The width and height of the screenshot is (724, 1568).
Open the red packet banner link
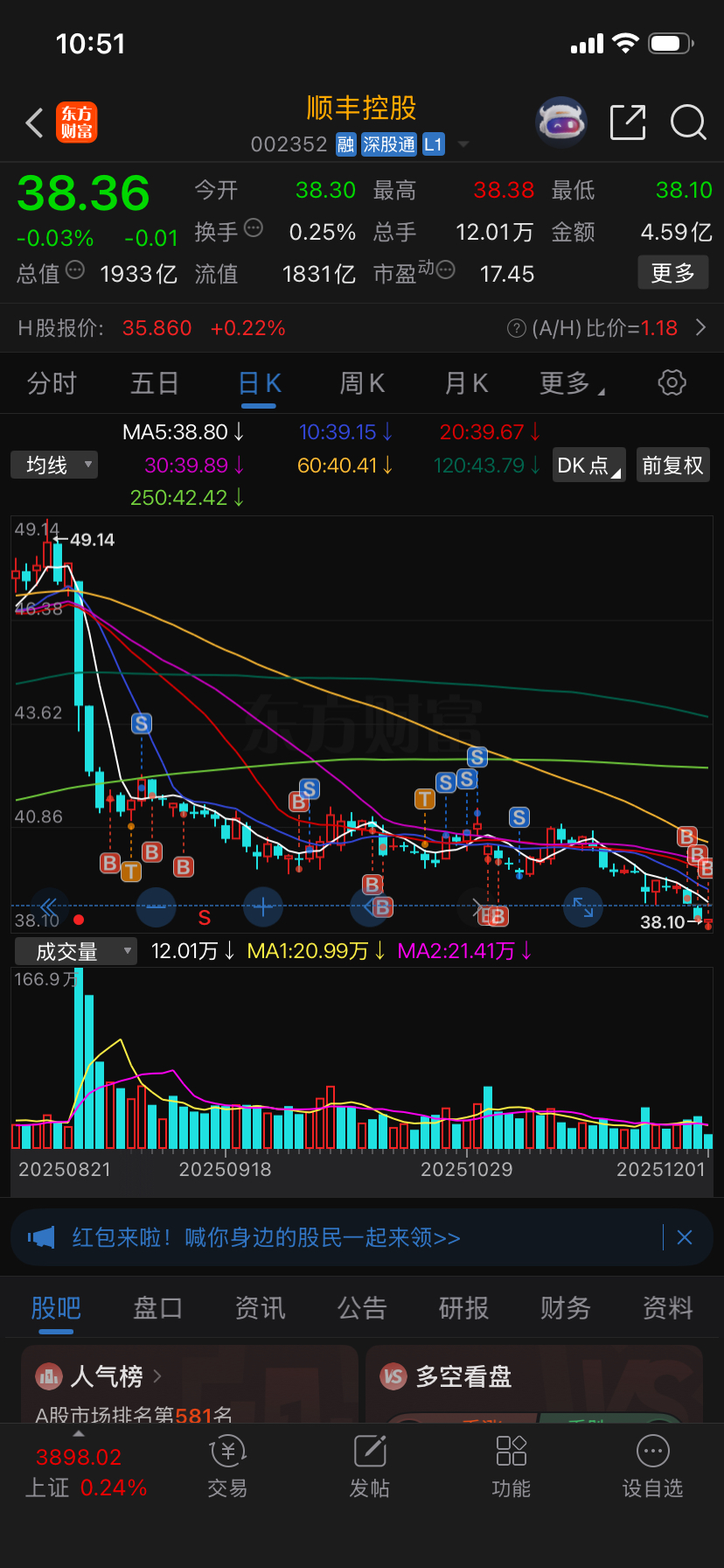(266, 1237)
